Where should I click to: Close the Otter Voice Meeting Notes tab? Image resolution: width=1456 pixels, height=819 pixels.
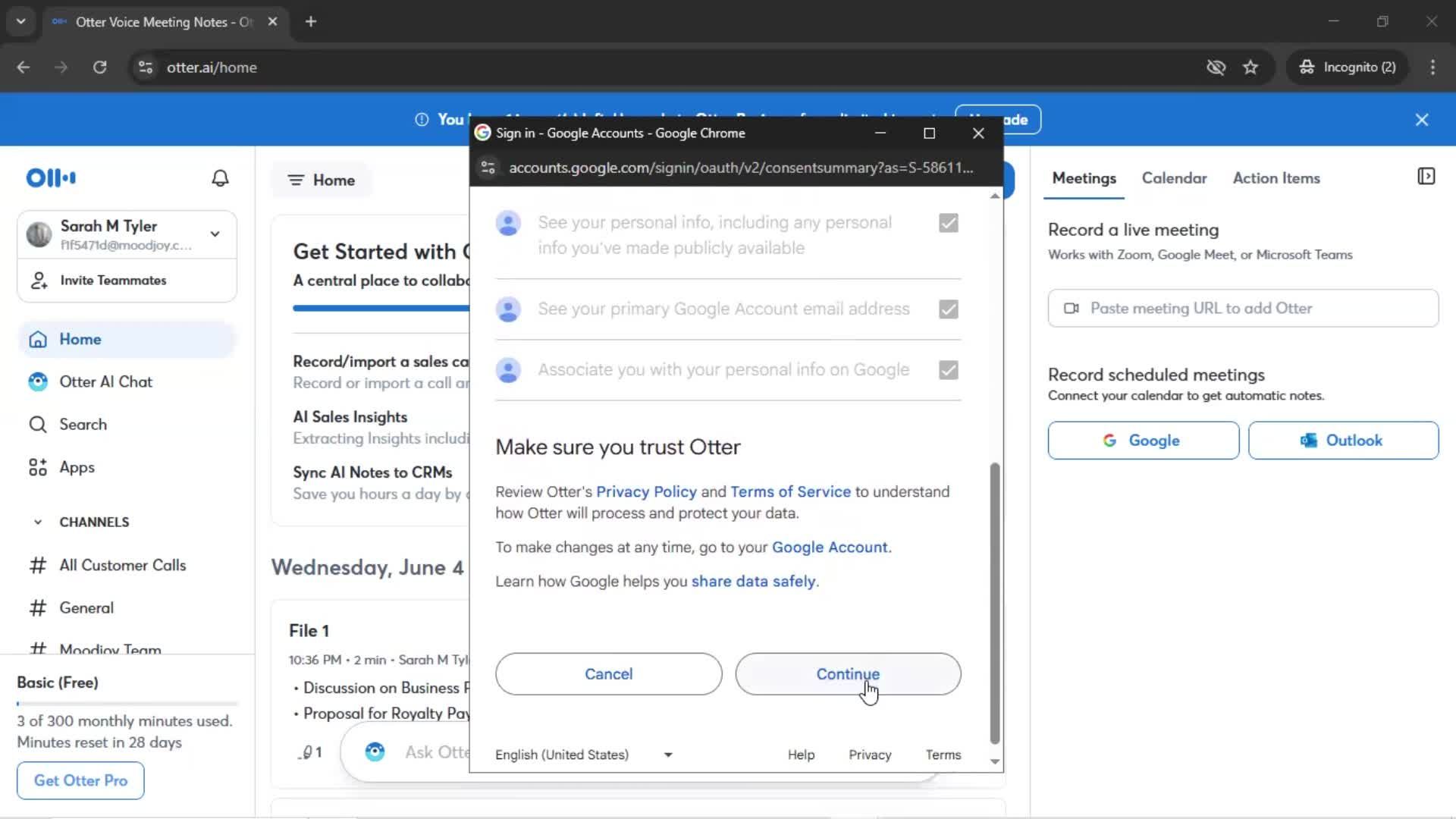pyautogui.click(x=272, y=22)
